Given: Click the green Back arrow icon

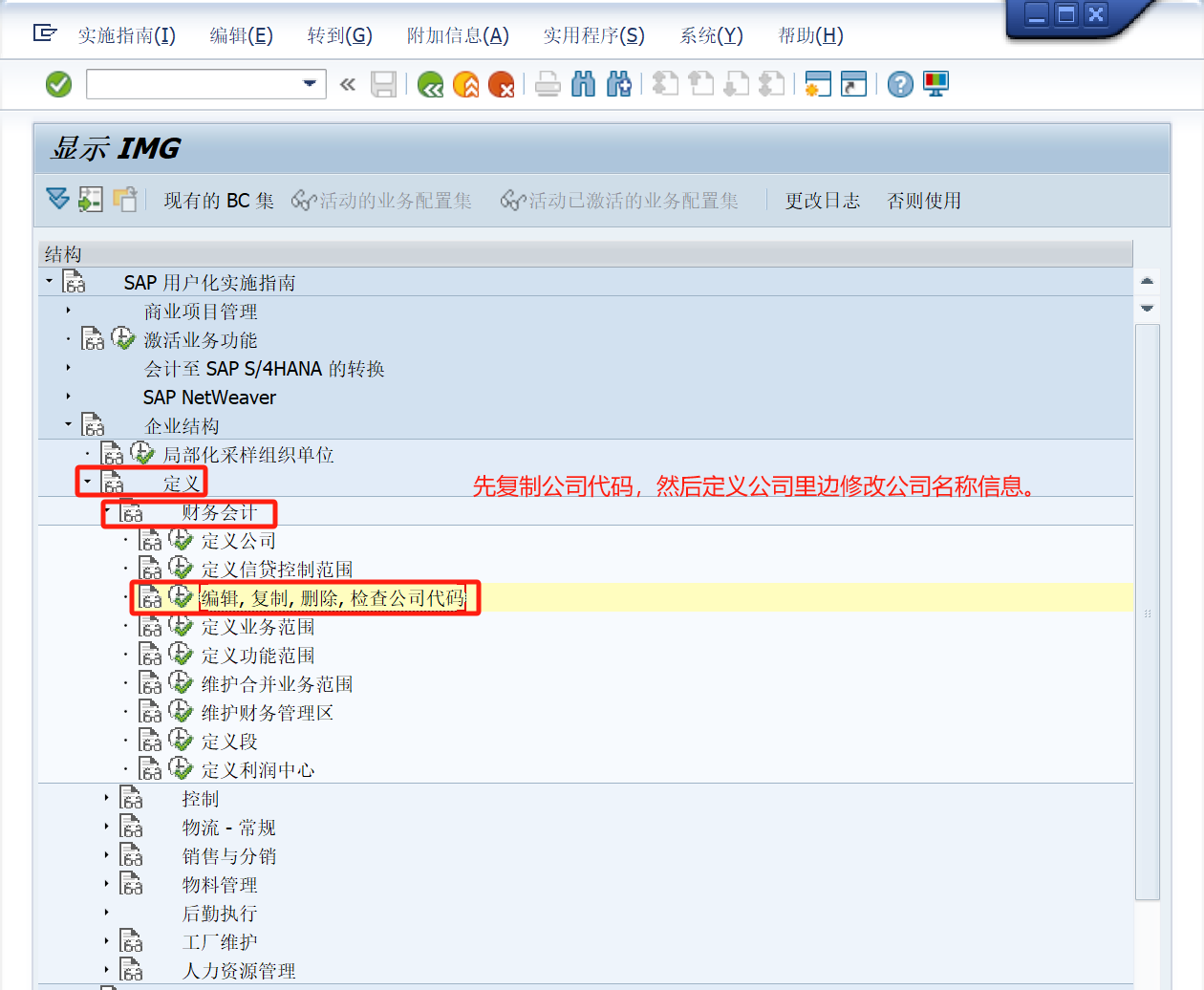Looking at the screenshot, I should [431, 84].
